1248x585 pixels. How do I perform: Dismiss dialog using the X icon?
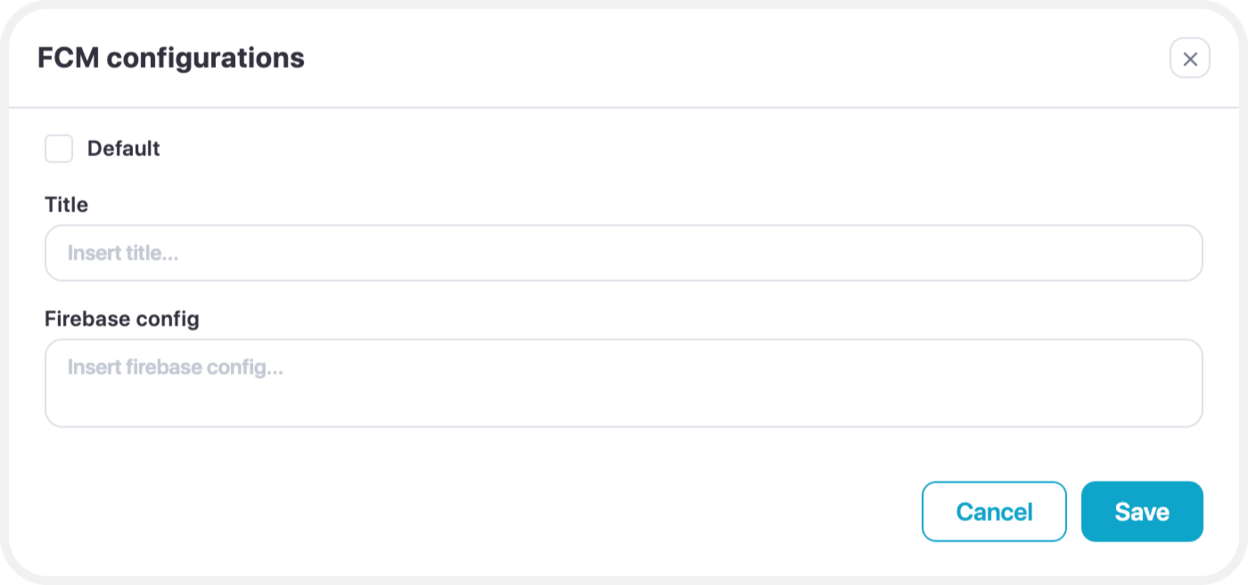click(1189, 59)
